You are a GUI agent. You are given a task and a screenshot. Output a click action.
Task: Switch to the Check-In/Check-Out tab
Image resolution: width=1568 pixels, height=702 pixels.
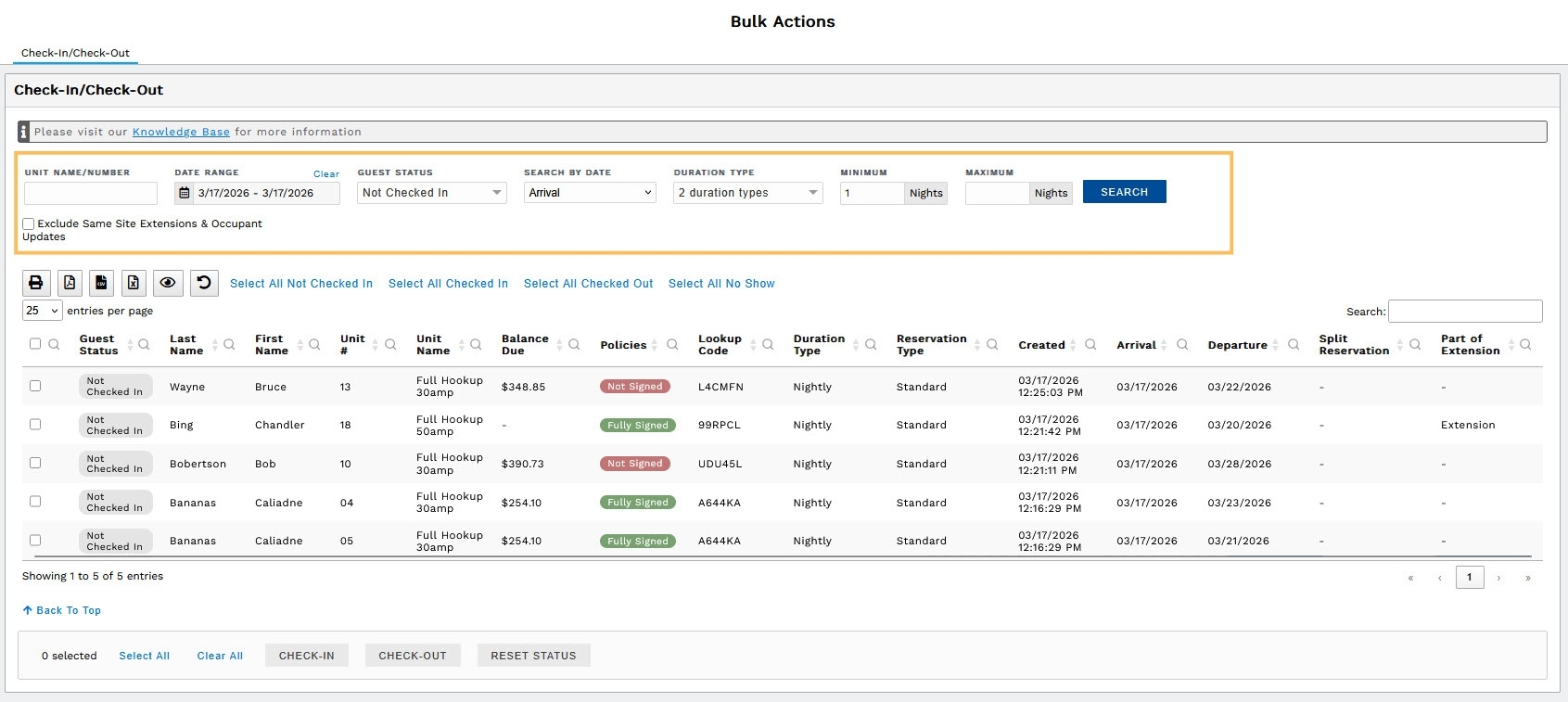tap(75, 53)
